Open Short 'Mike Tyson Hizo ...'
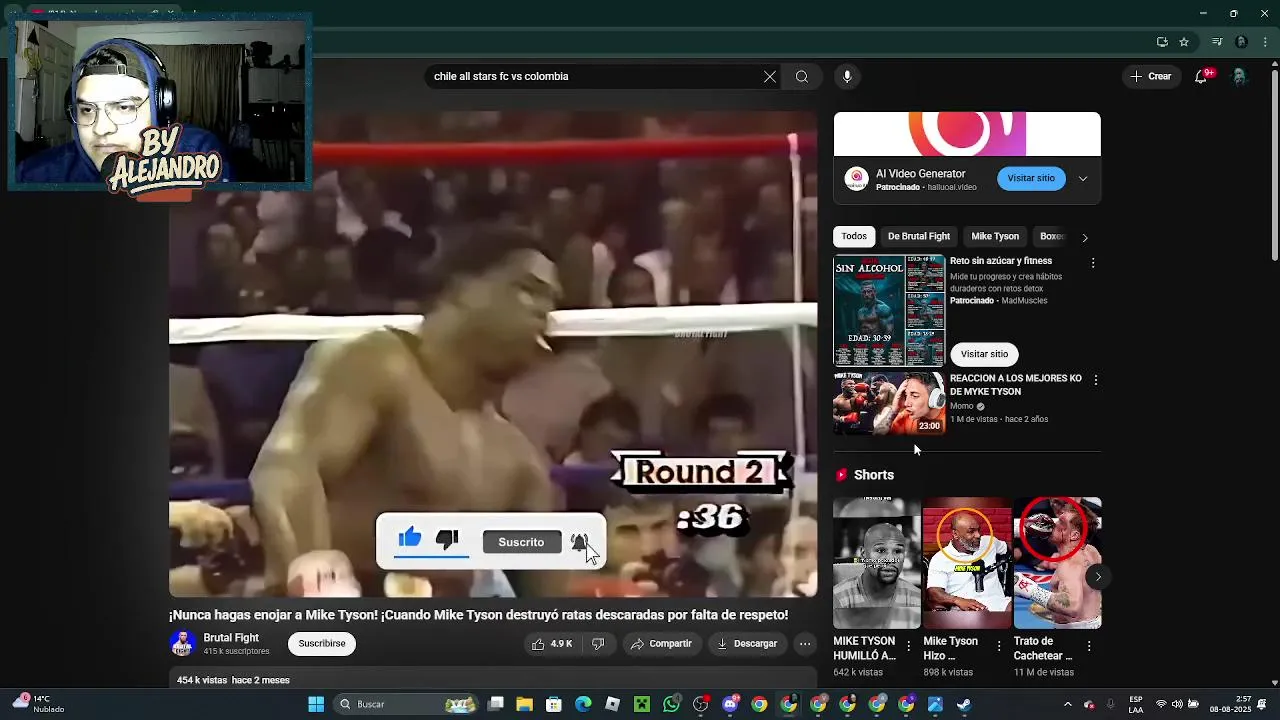The width and height of the screenshot is (1280, 720). [x=966, y=563]
